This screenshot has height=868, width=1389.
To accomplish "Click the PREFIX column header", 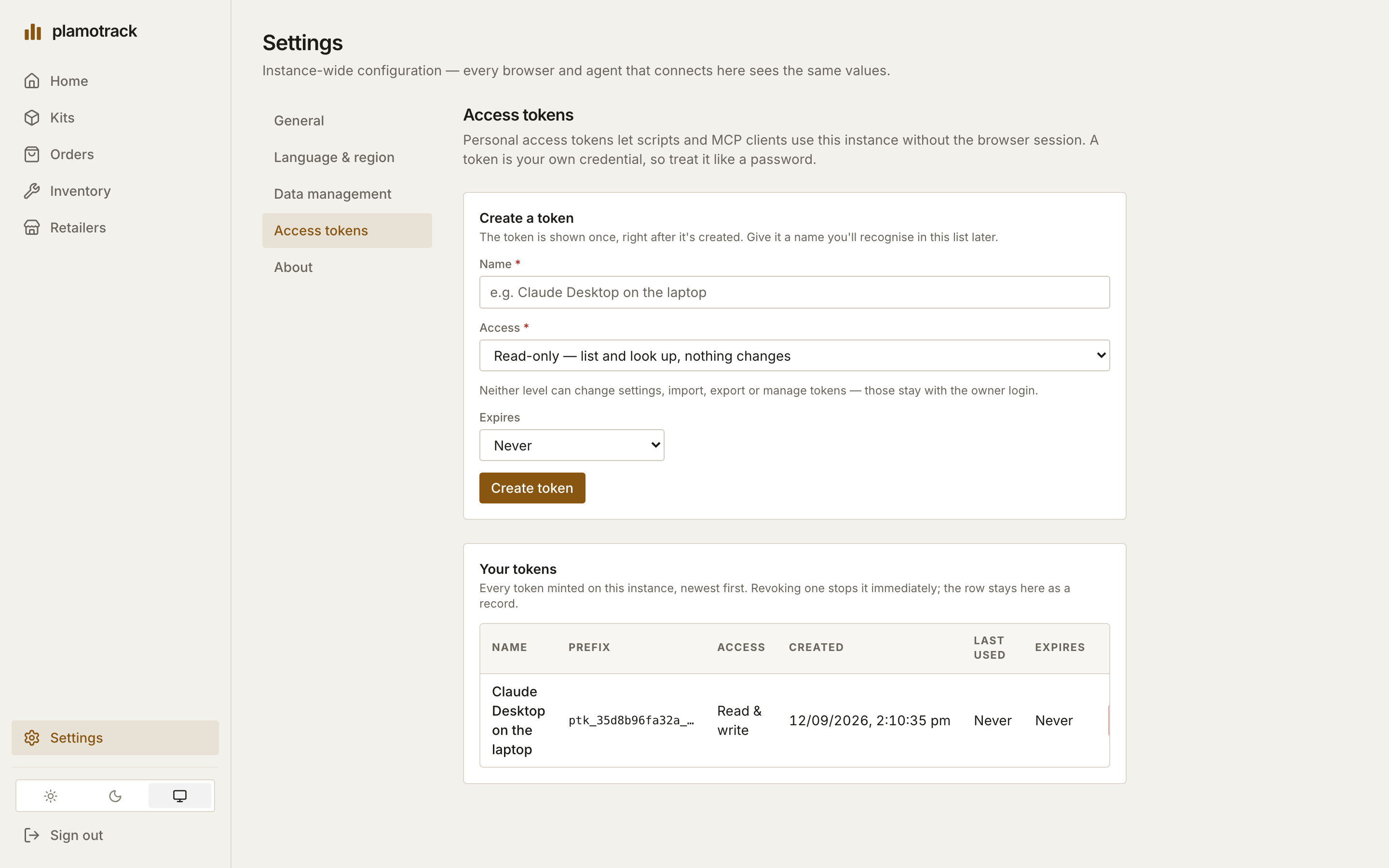I will pos(589,648).
